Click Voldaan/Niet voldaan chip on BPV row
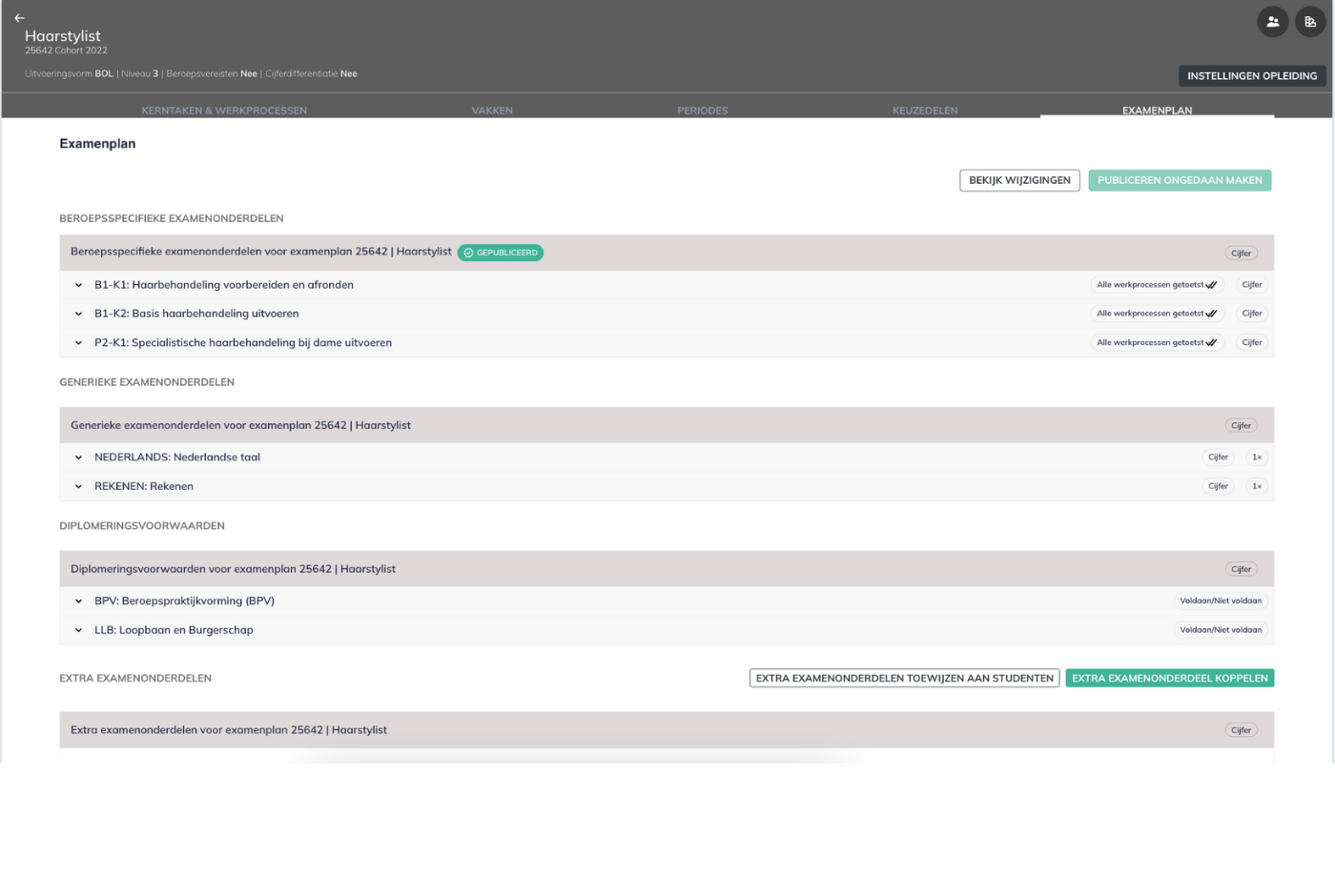The height and width of the screenshot is (896, 1335). point(1221,601)
